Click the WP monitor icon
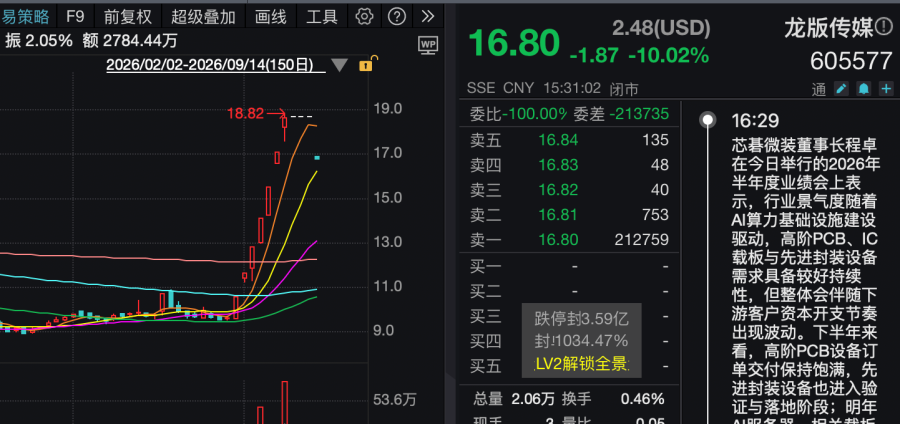900x424 pixels. point(428,45)
